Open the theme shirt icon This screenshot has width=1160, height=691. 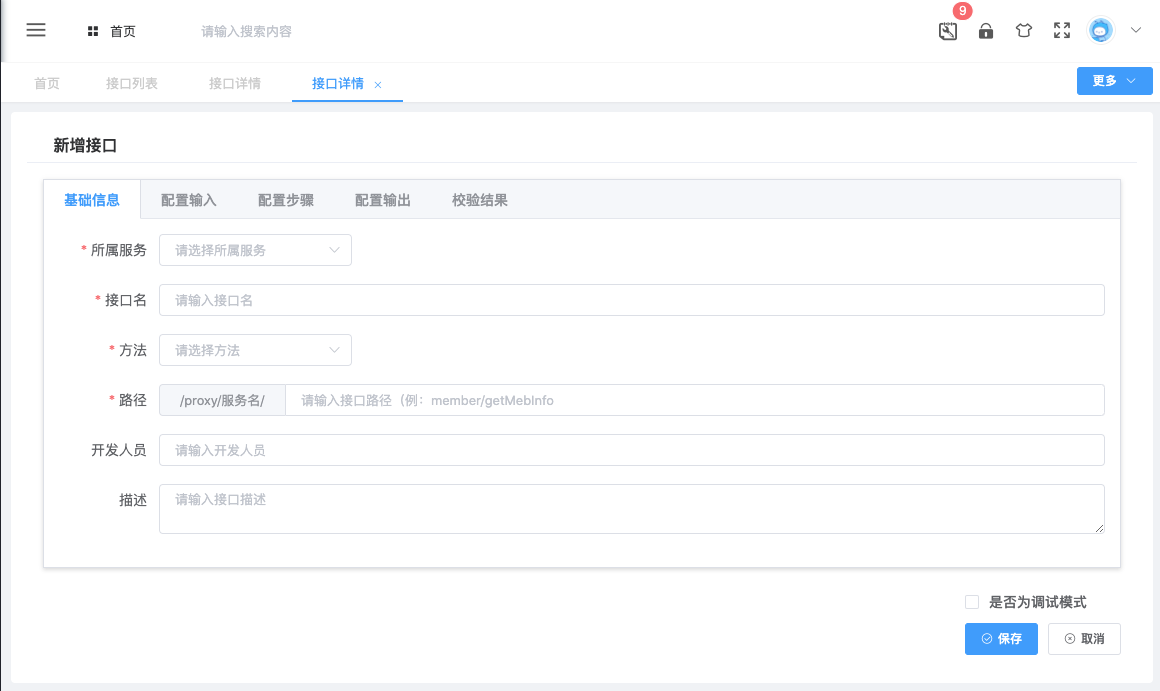[1023, 31]
